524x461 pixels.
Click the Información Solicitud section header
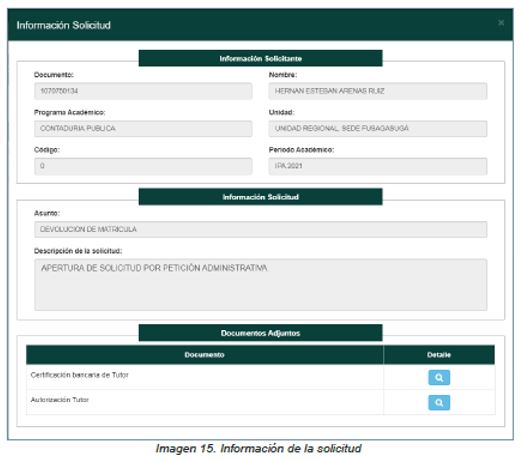pos(260,197)
